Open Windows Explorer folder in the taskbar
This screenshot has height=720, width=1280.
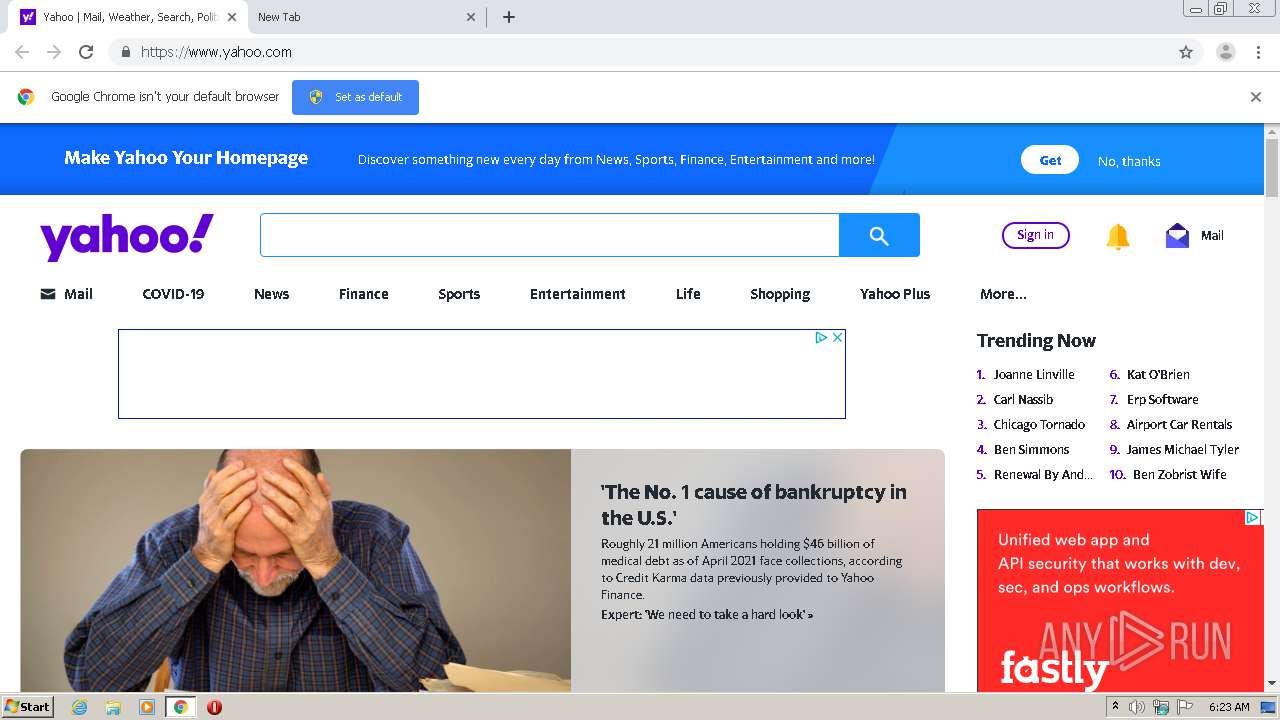tap(113, 707)
